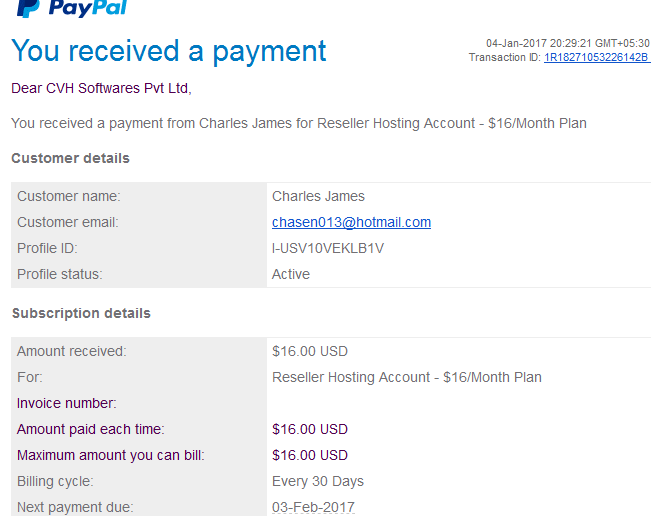
Task: Click the Reseller Hosting Account plan value
Action: point(406,377)
